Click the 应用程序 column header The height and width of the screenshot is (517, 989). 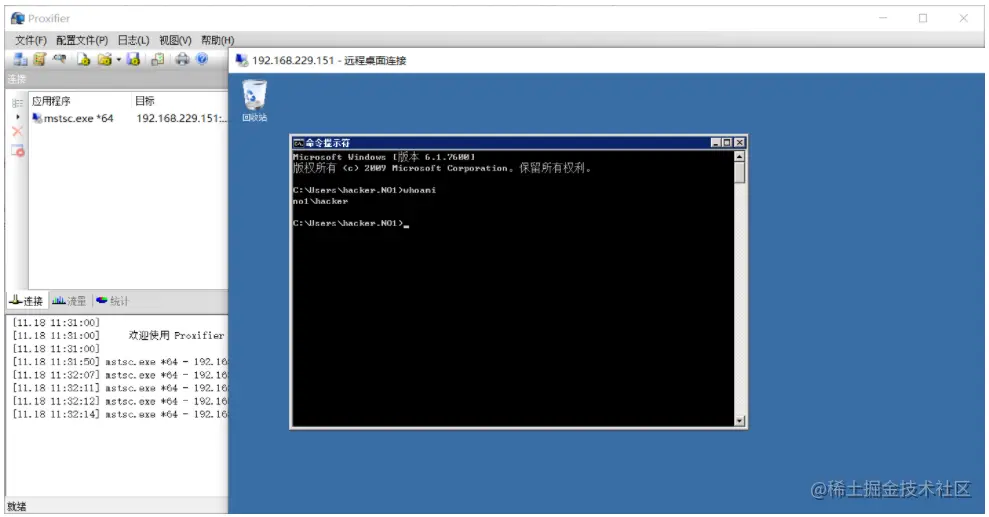[x=51, y=101]
